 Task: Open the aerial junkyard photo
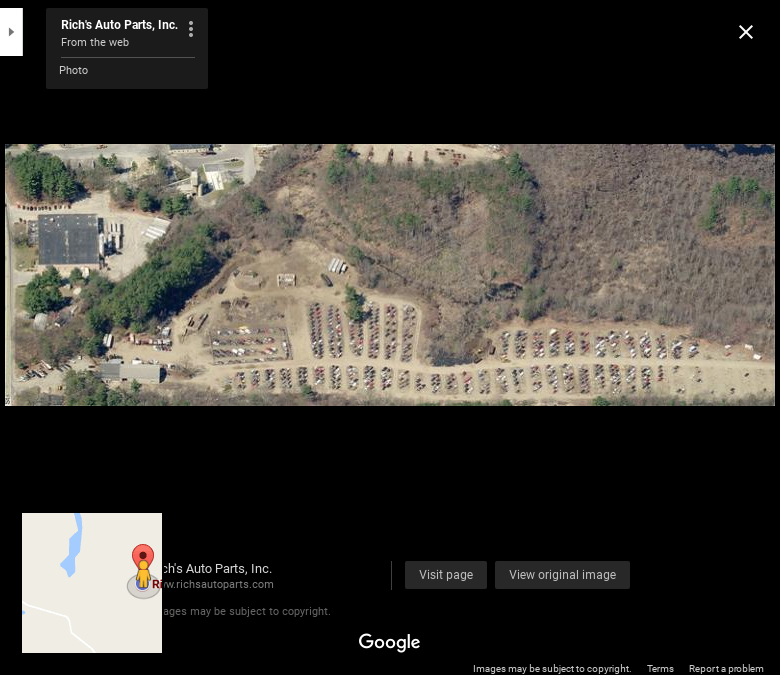point(390,275)
